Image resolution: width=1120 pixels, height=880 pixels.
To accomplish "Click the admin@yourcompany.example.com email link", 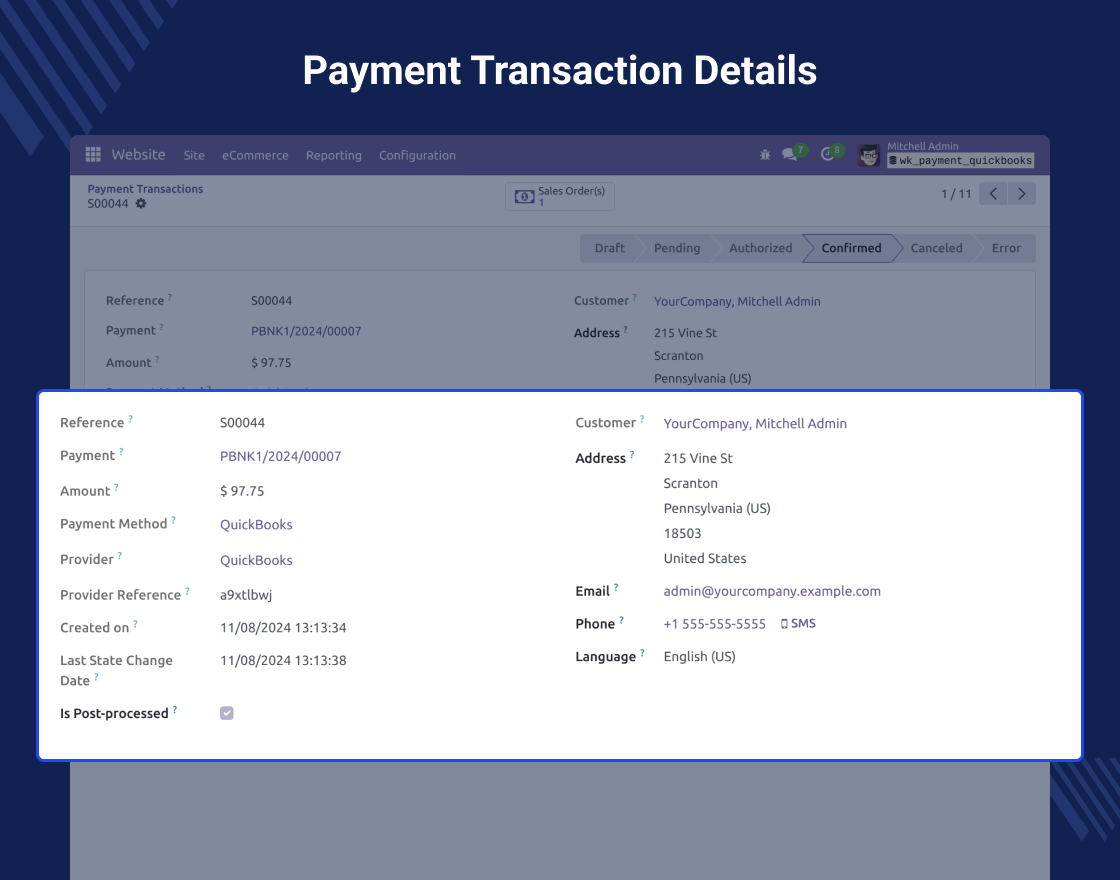I will pyautogui.click(x=771, y=591).
